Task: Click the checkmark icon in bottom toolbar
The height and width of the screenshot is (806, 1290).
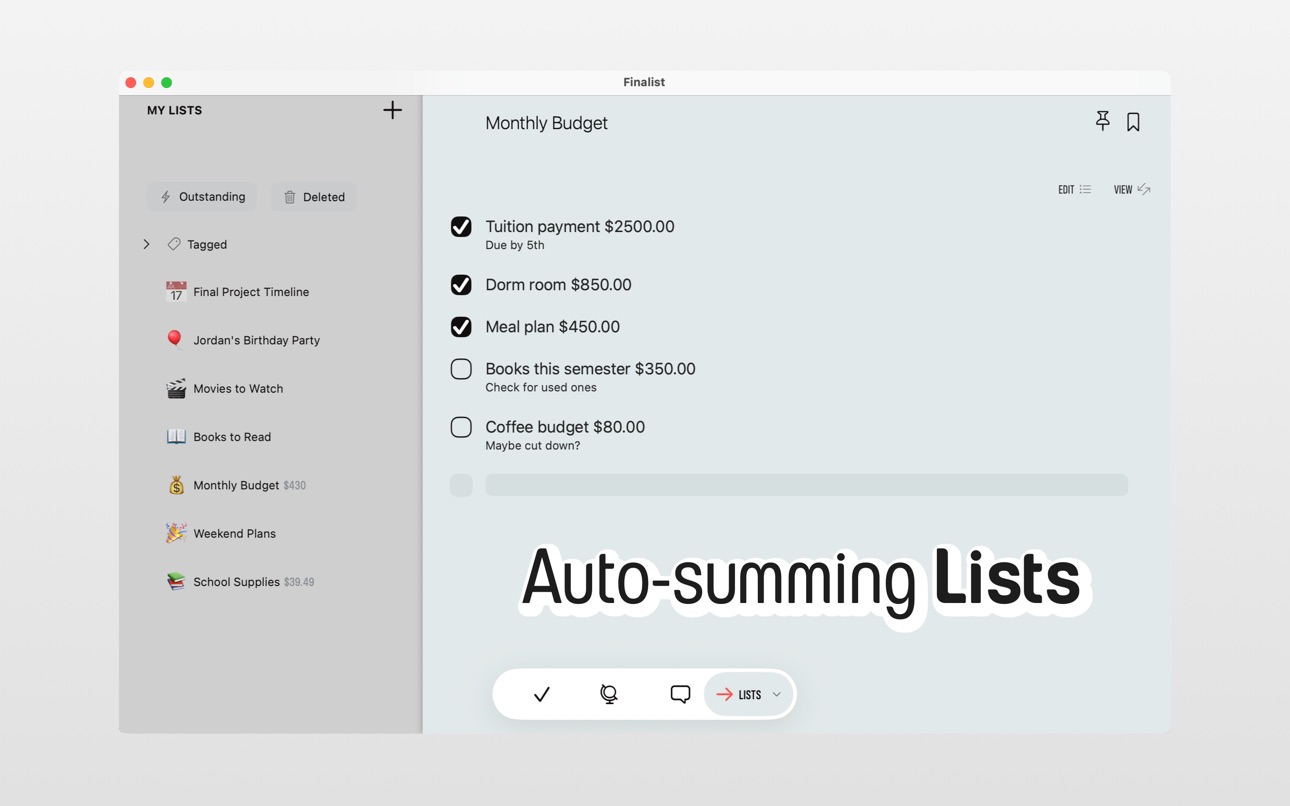Action: coord(542,694)
